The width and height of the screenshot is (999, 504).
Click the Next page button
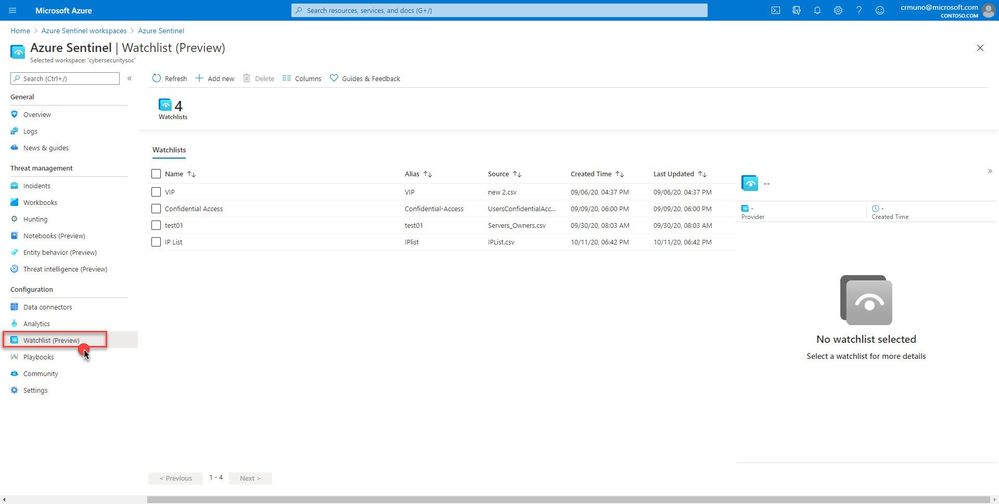coord(250,479)
